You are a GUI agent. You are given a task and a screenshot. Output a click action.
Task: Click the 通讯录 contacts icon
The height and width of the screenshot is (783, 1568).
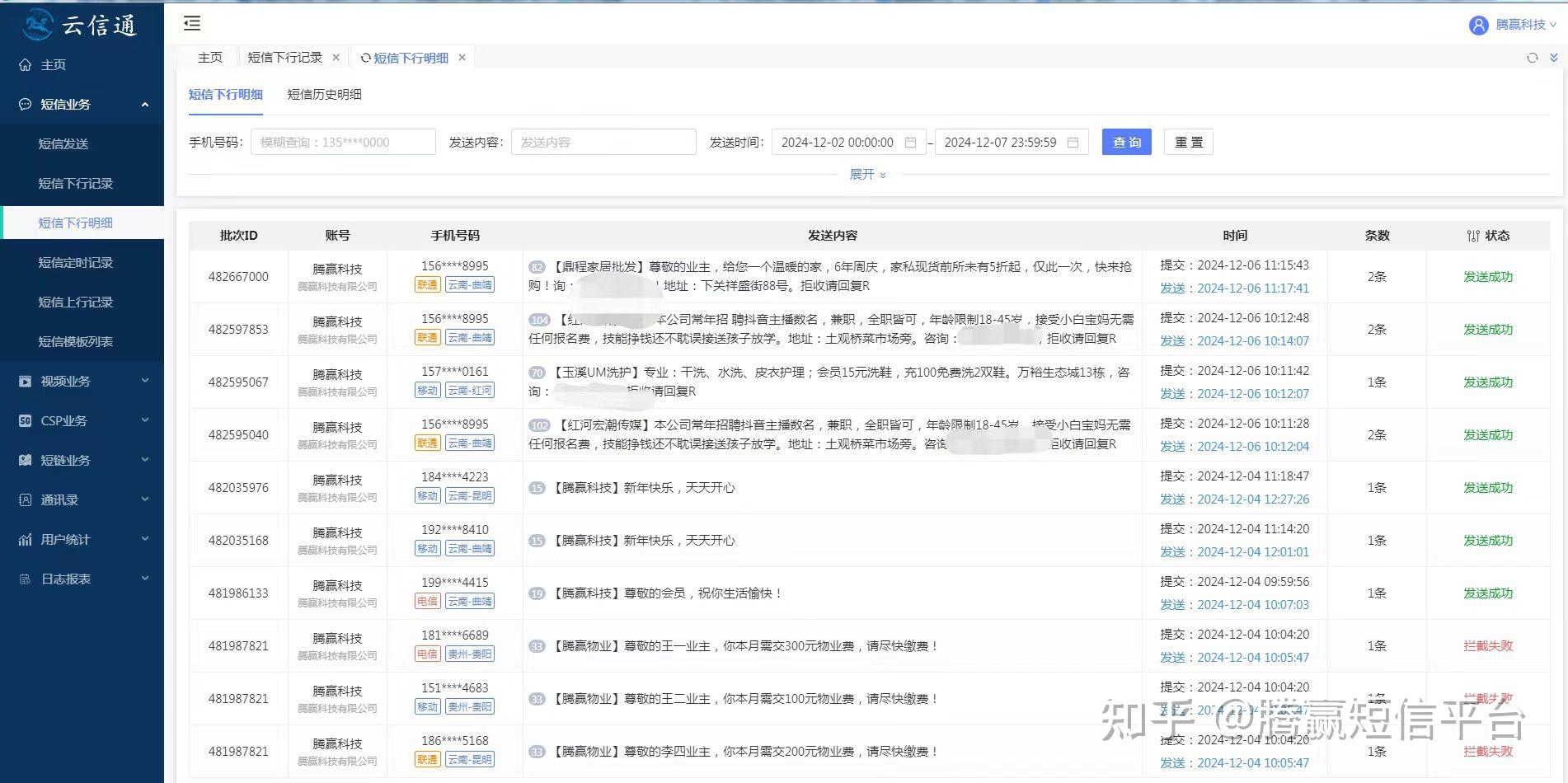25,500
